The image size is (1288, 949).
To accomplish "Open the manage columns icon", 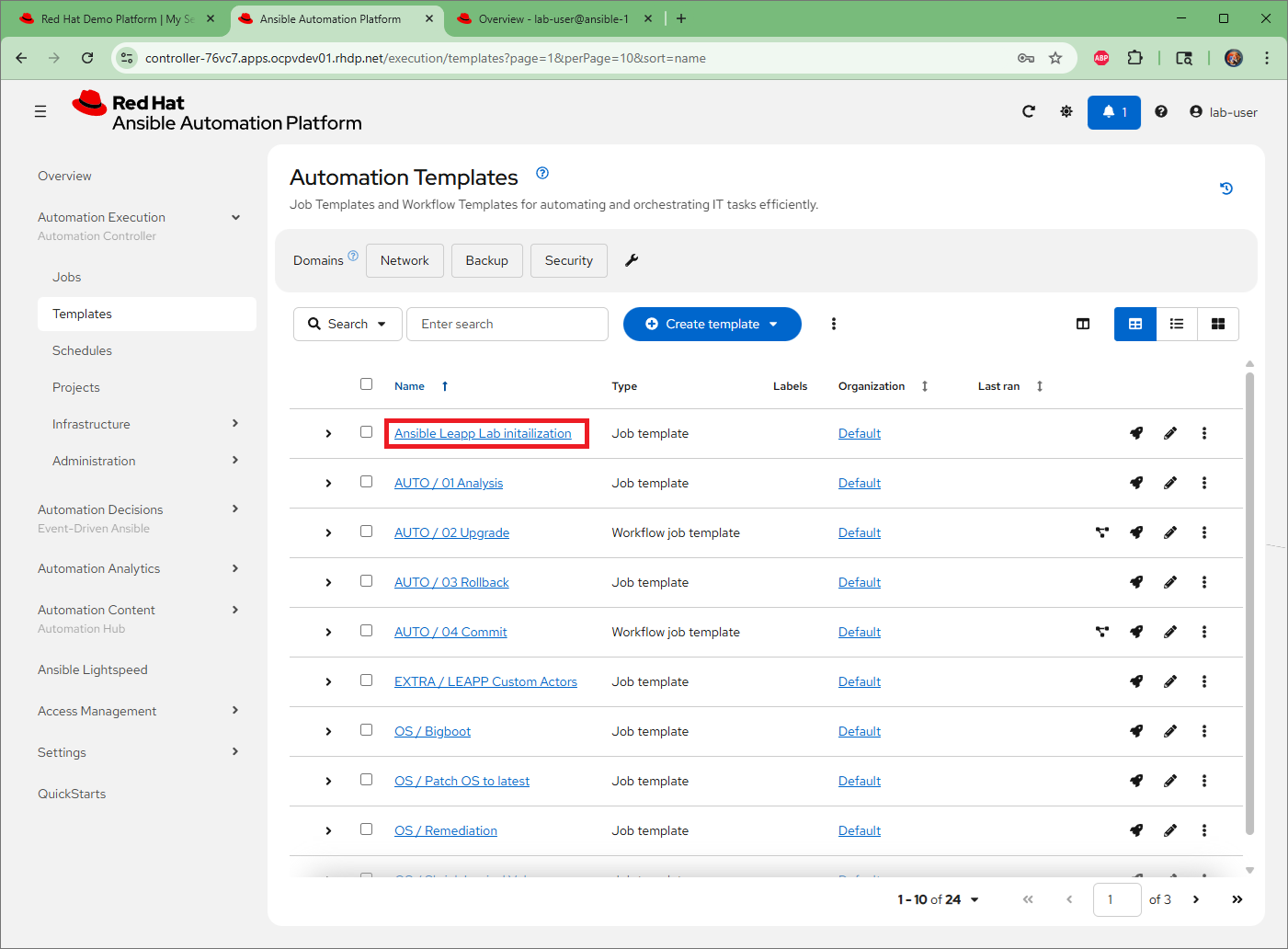I will [1083, 324].
